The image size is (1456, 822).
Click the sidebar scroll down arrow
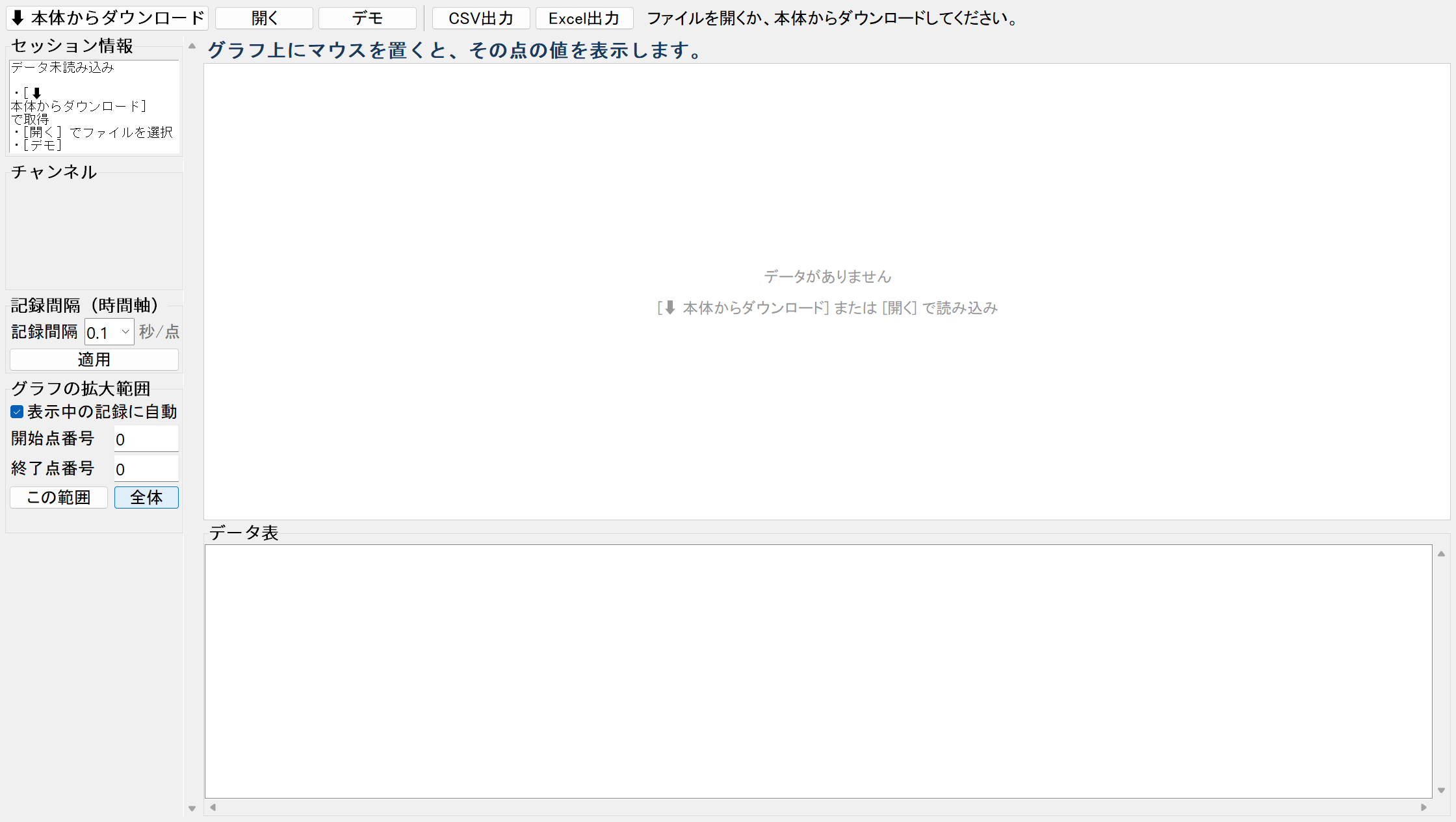(x=192, y=808)
